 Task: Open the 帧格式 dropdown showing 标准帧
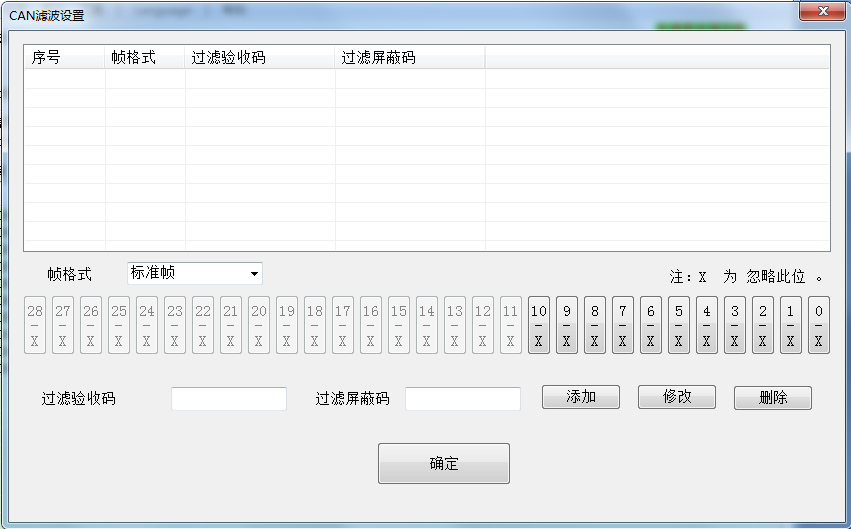coord(195,273)
